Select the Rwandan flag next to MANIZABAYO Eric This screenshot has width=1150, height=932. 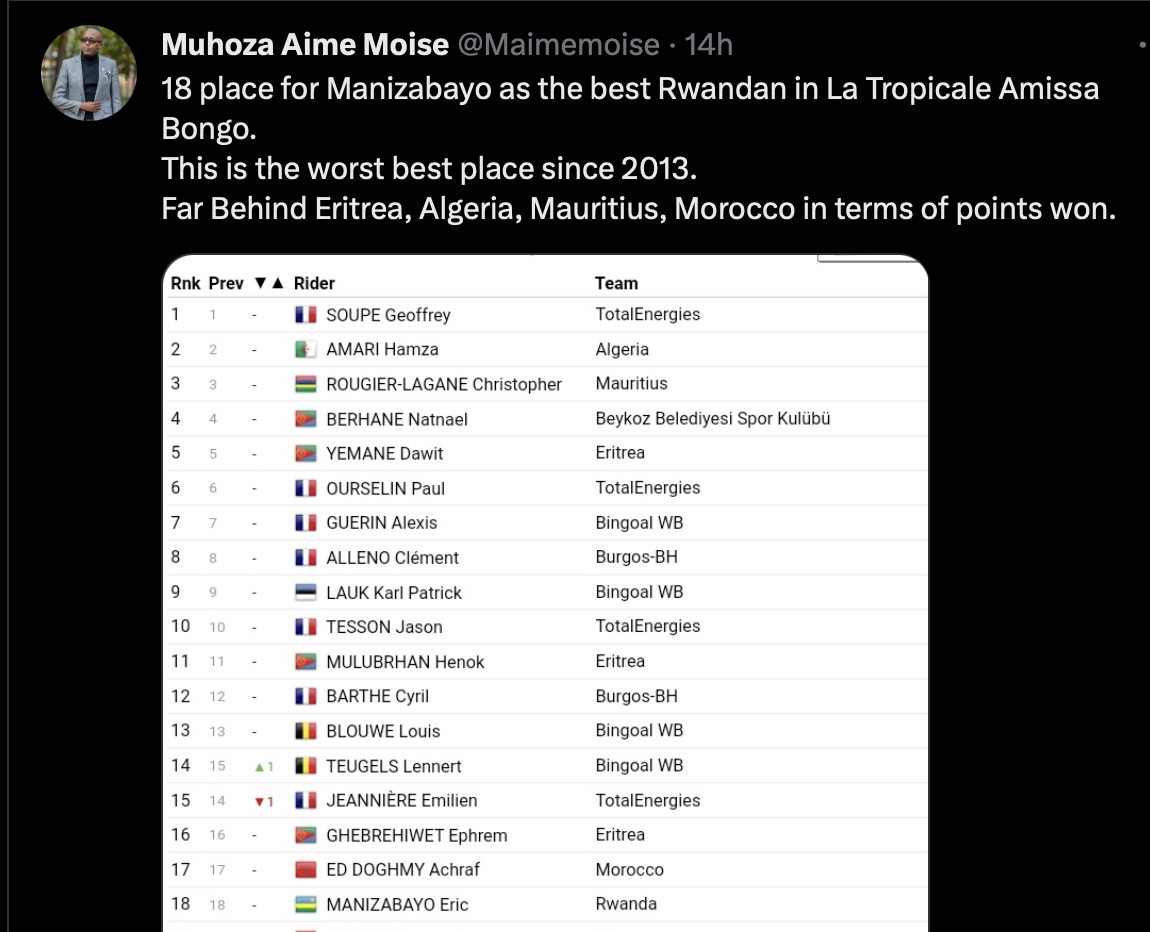[x=306, y=905]
